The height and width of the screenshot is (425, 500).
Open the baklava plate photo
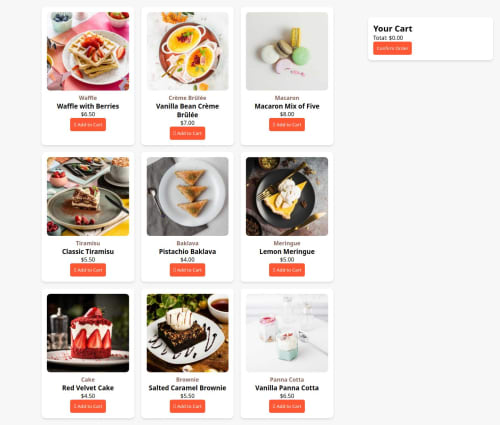click(188, 197)
